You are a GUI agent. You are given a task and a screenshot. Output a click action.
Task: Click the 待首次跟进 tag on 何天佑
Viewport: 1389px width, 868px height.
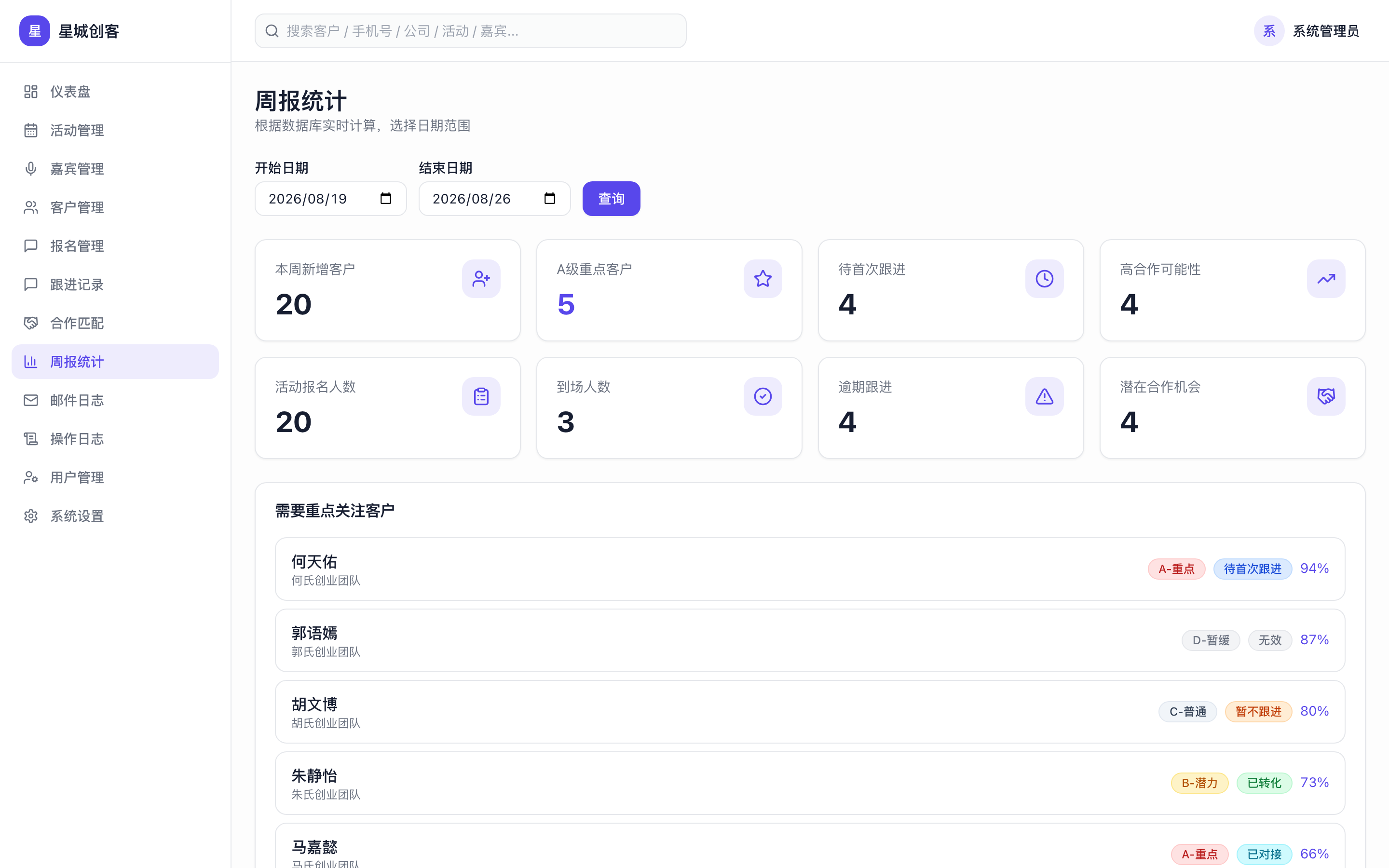(x=1253, y=569)
